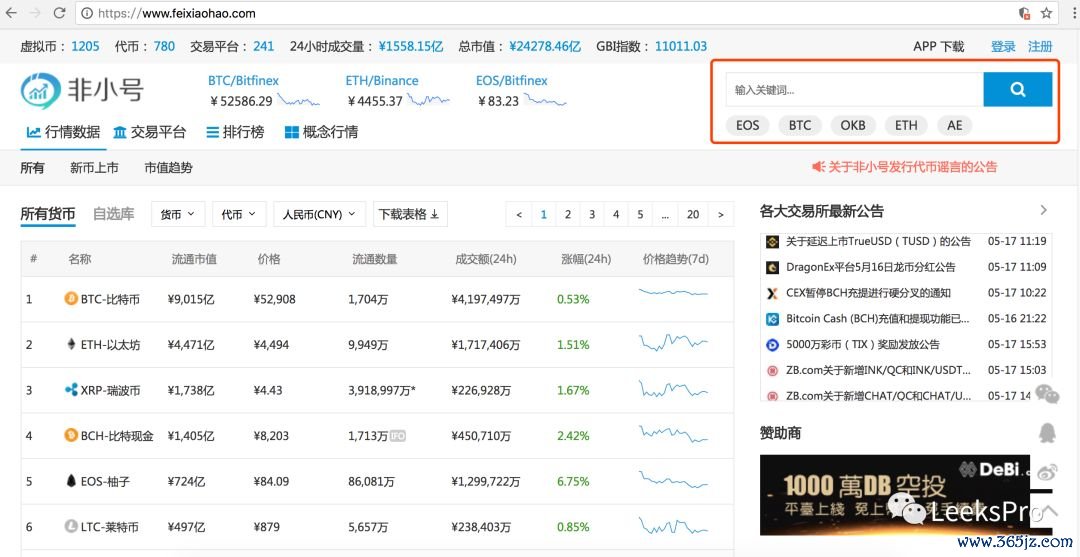
Task: Open the 人民币(CNY) currency dropdown
Action: (x=319, y=214)
